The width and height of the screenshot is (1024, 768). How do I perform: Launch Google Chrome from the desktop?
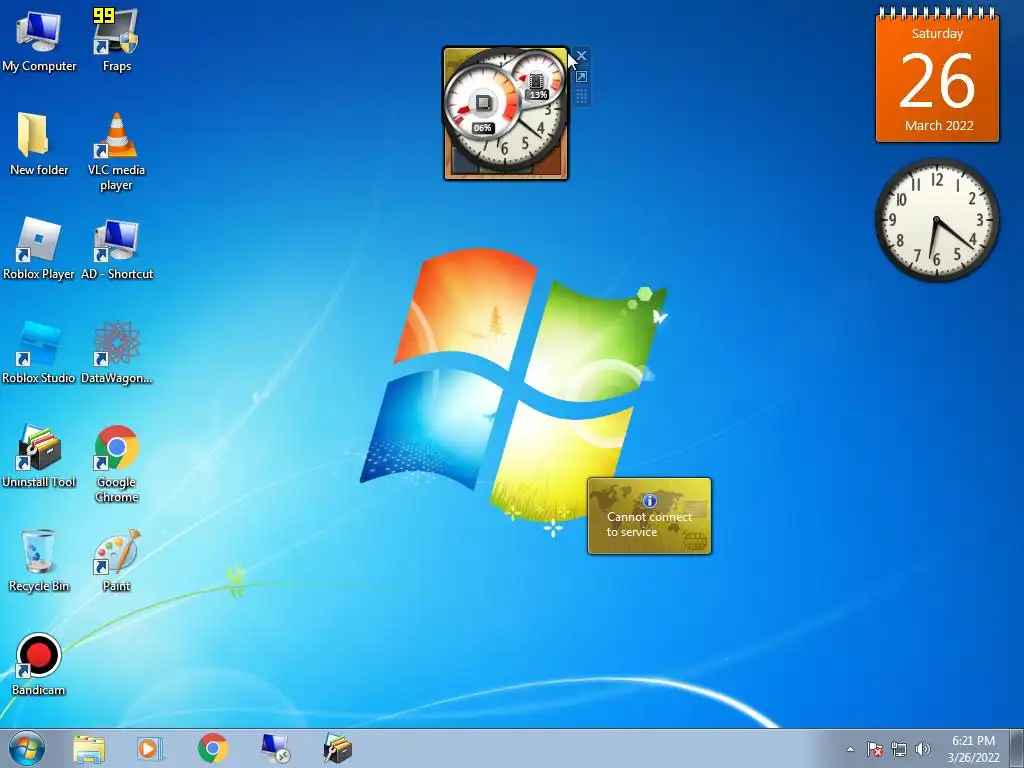click(x=116, y=464)
